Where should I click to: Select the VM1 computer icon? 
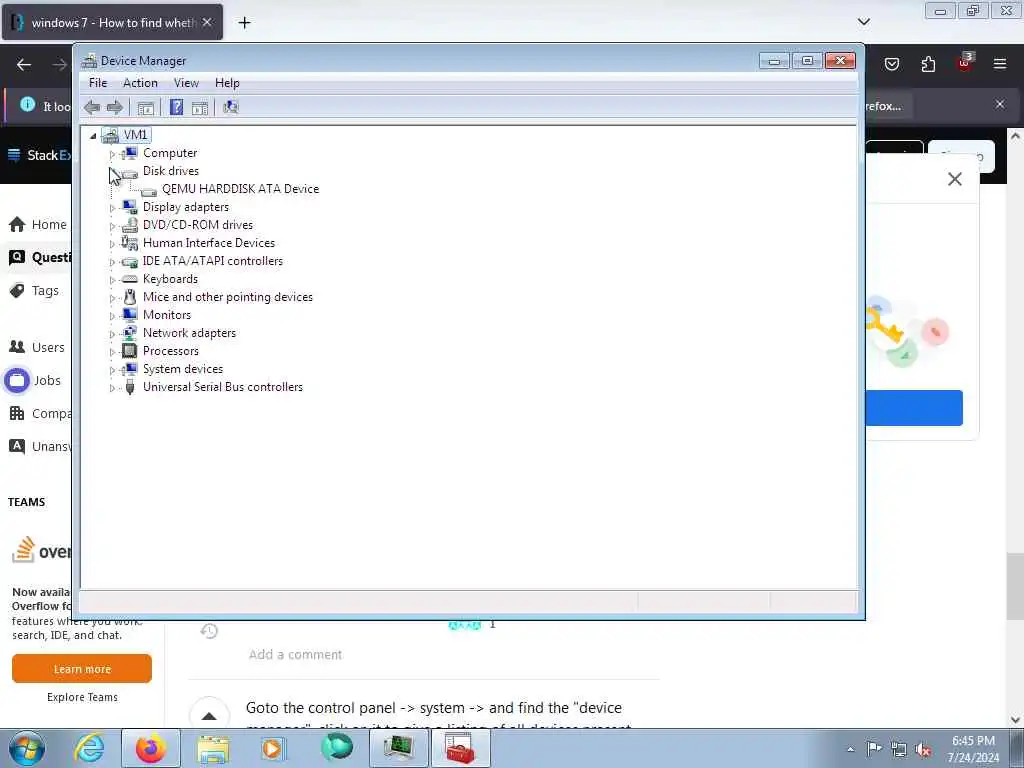click(x=110, y=135)
